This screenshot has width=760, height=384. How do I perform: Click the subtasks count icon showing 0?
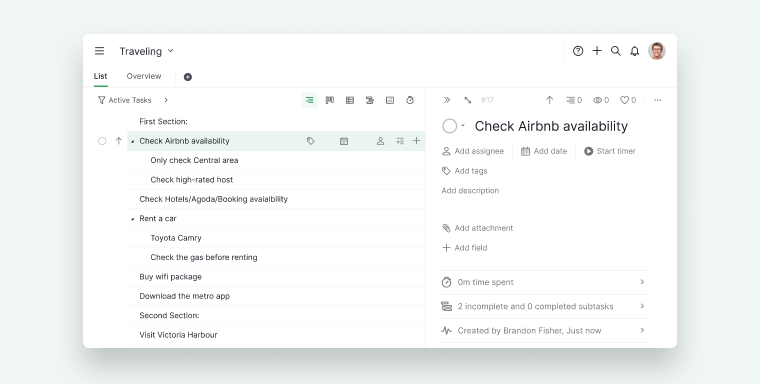pyautogui.click(x=574, y=100)
